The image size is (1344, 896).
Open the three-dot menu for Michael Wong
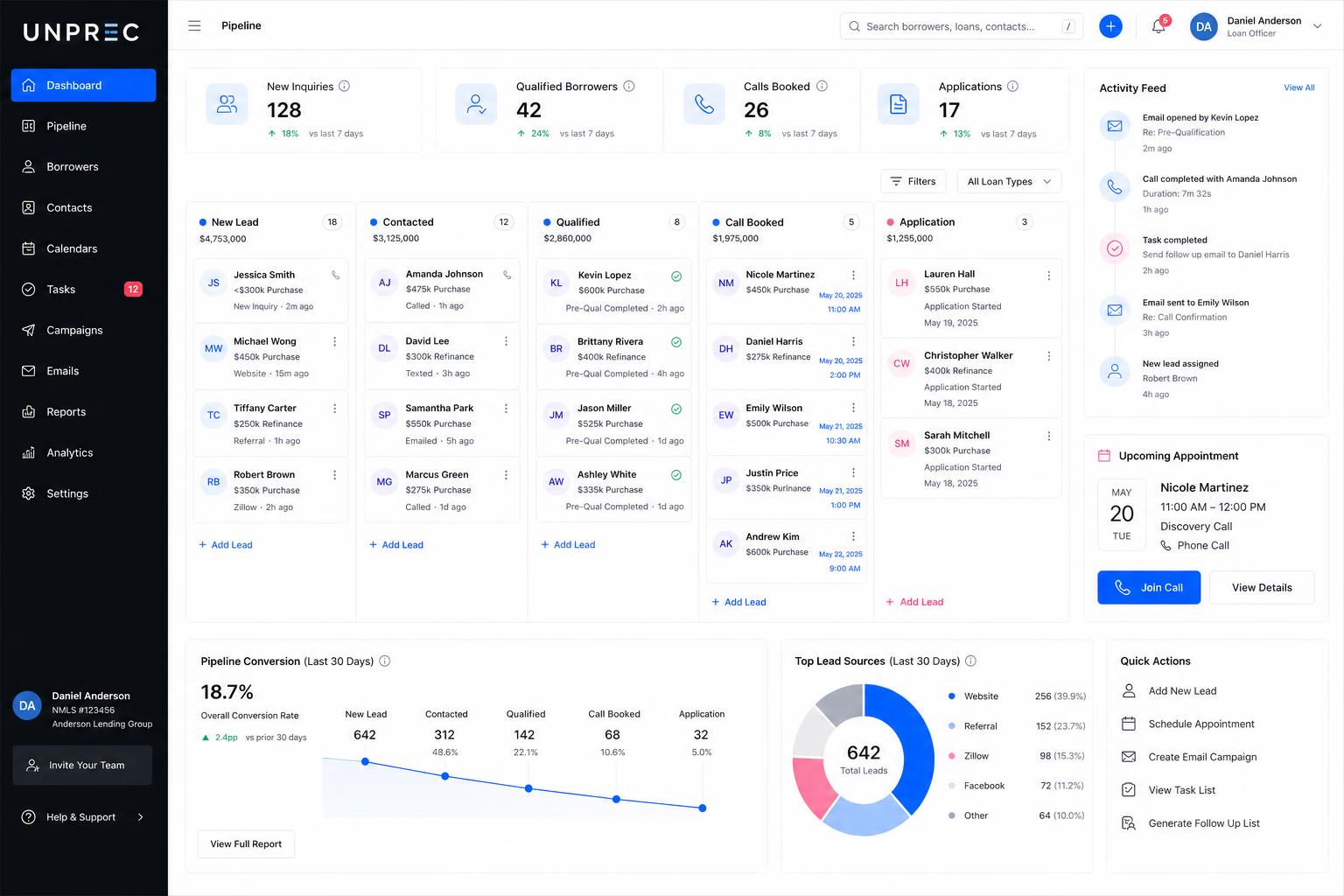[x=334, y=341]
